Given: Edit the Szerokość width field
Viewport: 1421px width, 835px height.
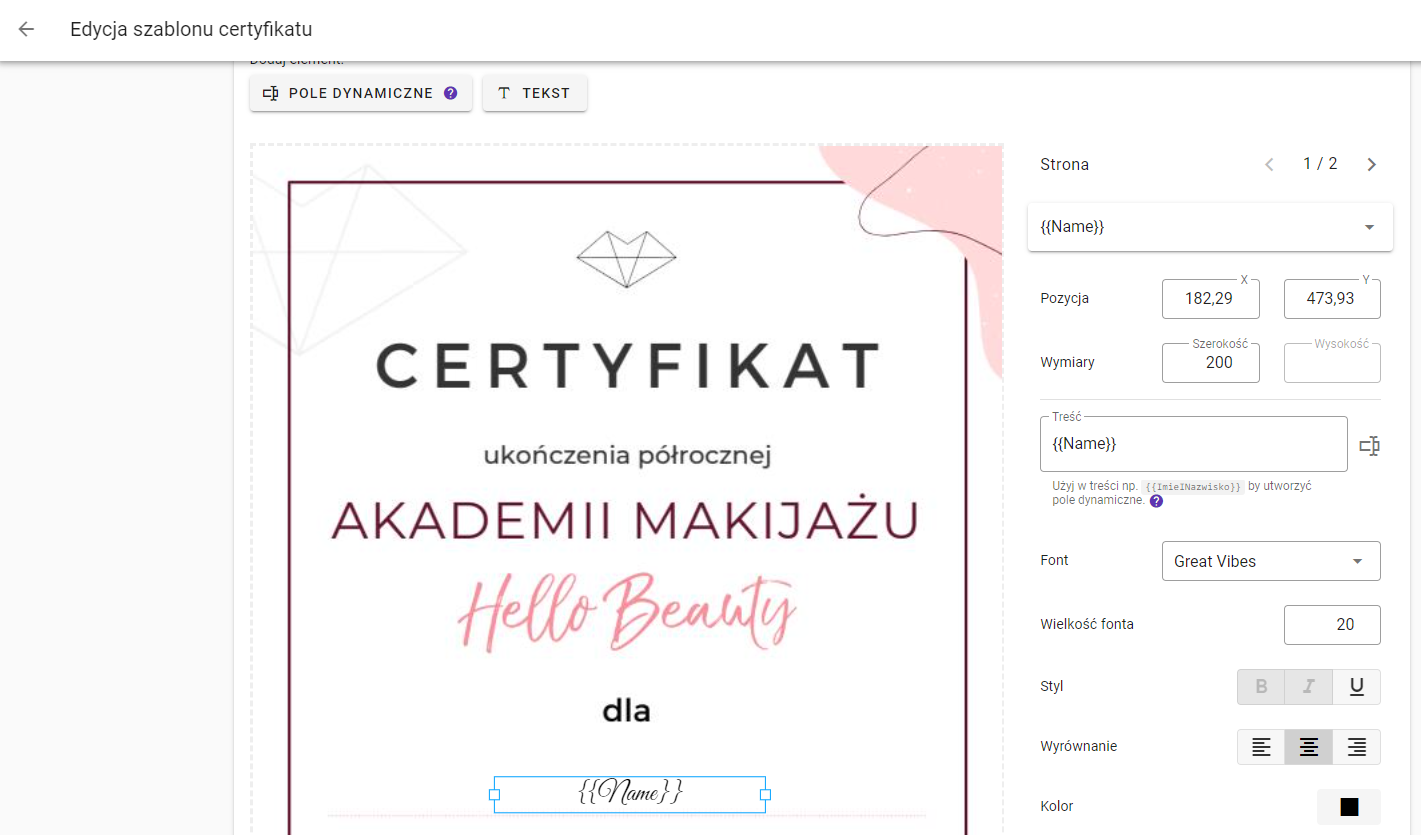Looking at the screenshot, I should pos(1211,362).
